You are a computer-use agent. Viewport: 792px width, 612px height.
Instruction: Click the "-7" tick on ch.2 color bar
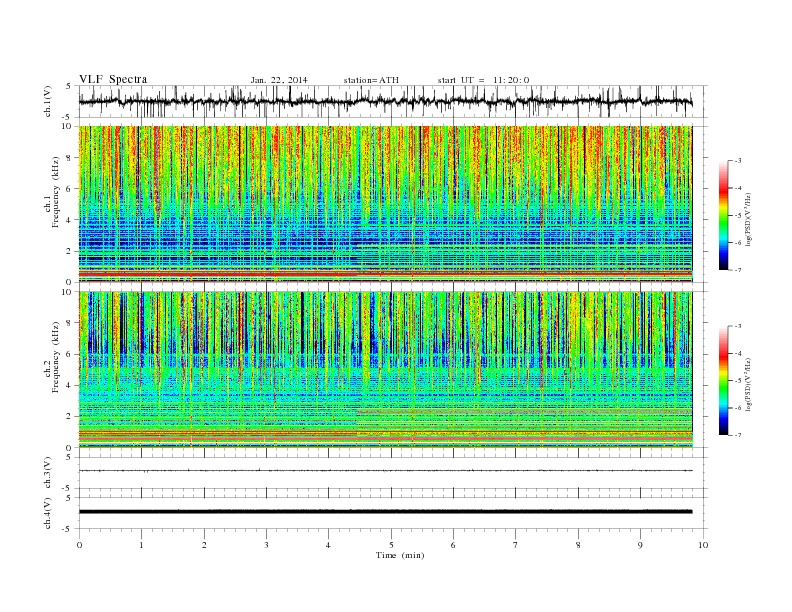click(x=737, y=435)
